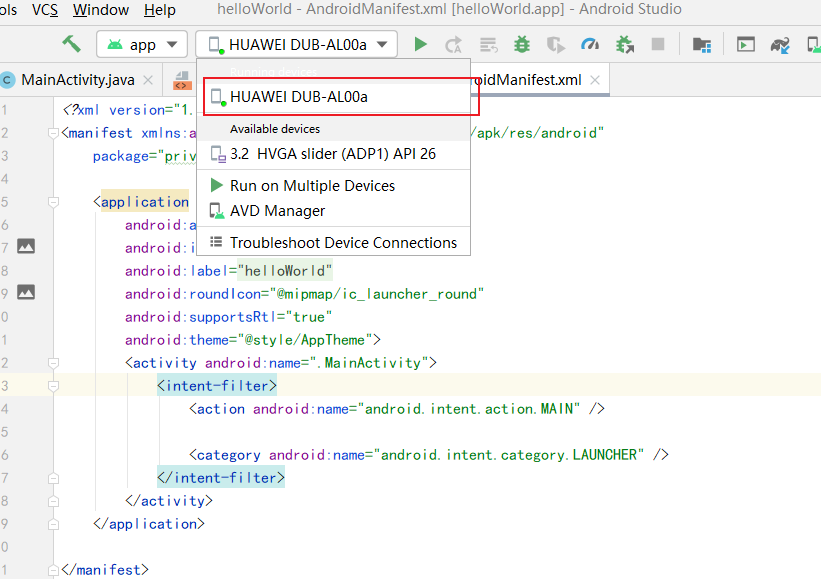
Task: Select the orange XML layout file tab
Action: tap(182, 80)
